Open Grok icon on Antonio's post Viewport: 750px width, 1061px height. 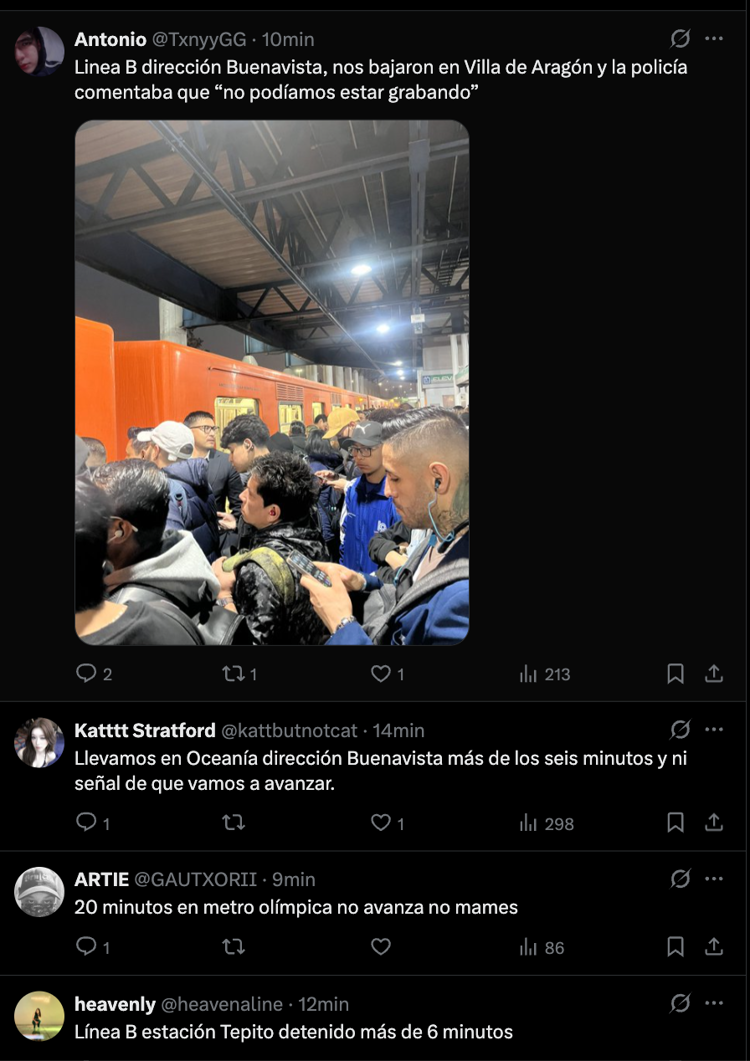pos(680,39)
